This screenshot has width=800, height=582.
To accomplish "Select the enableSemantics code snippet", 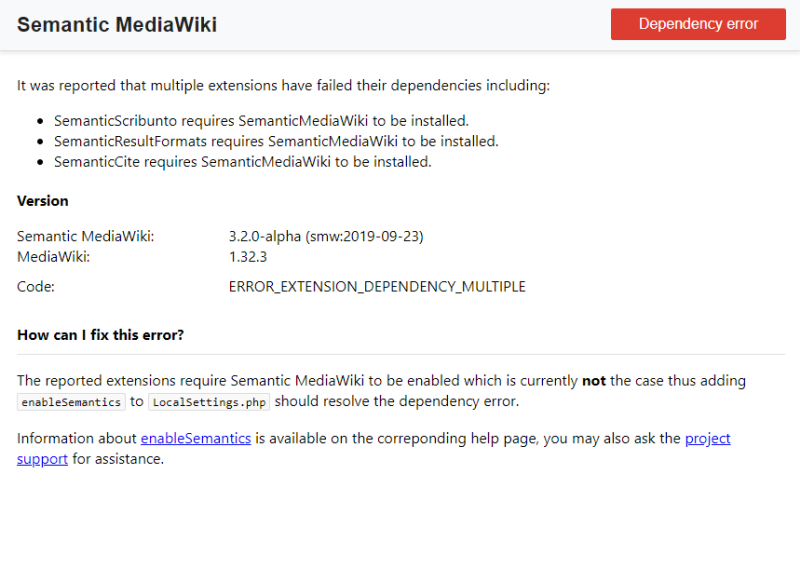I will (x=71, y=402).
